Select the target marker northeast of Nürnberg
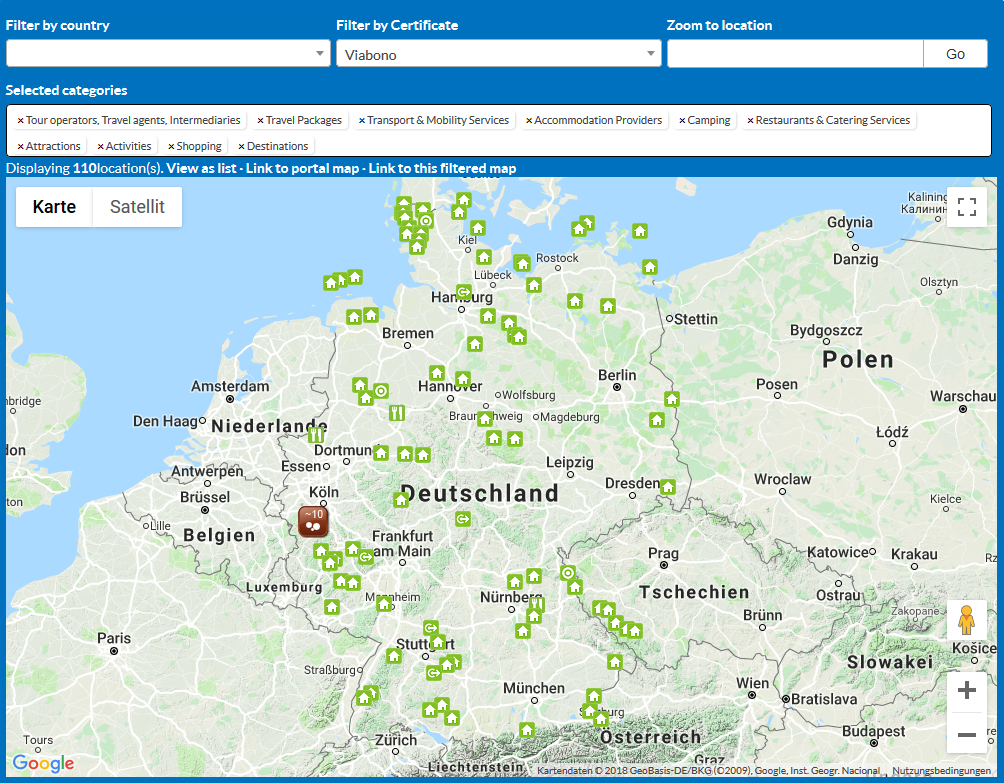1004x783 pixels. (x=567, y=572)
